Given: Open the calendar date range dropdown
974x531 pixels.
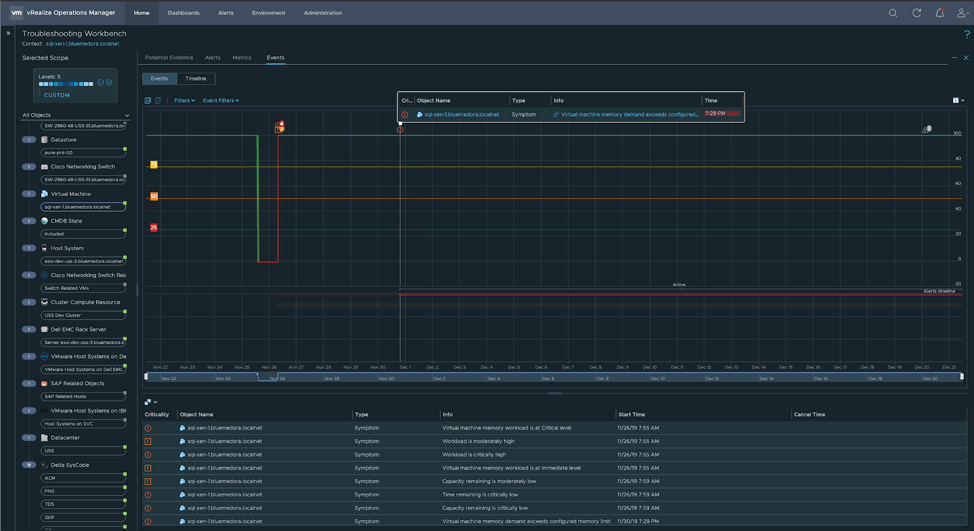Looking at the screenshot, I should [x=958, y=101].
